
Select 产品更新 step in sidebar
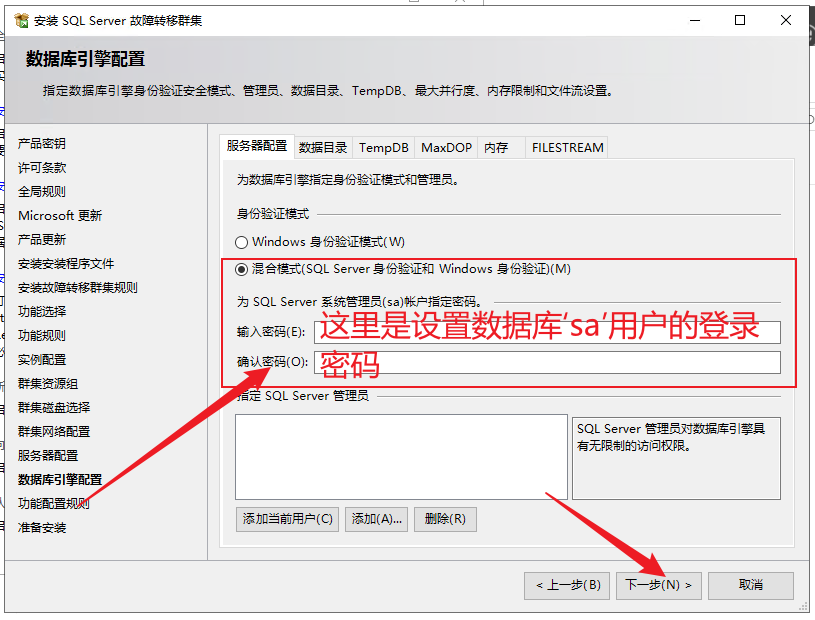(x=42, y=240)
